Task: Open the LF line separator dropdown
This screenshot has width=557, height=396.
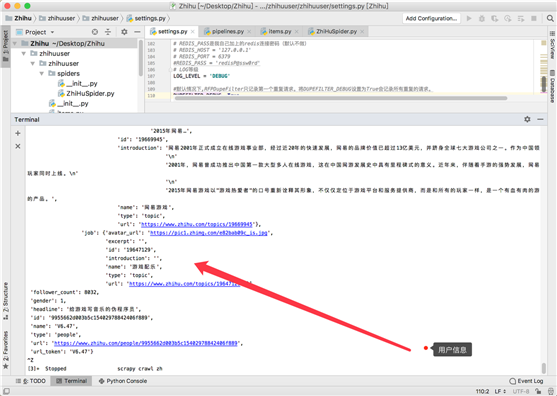Action: (500, 391)
